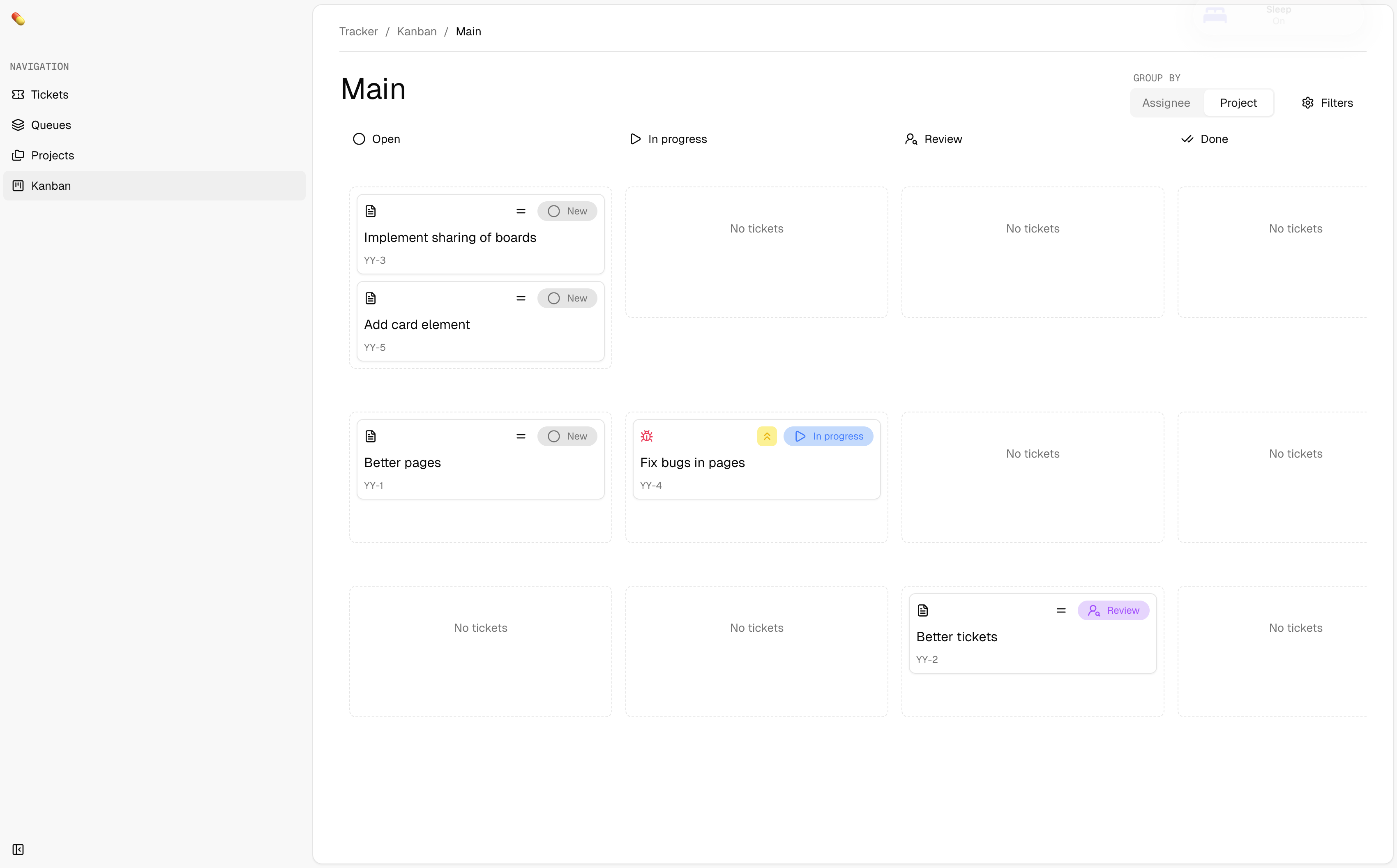
Task: Select Project grouping option
Action: (x=1238, y=103)
